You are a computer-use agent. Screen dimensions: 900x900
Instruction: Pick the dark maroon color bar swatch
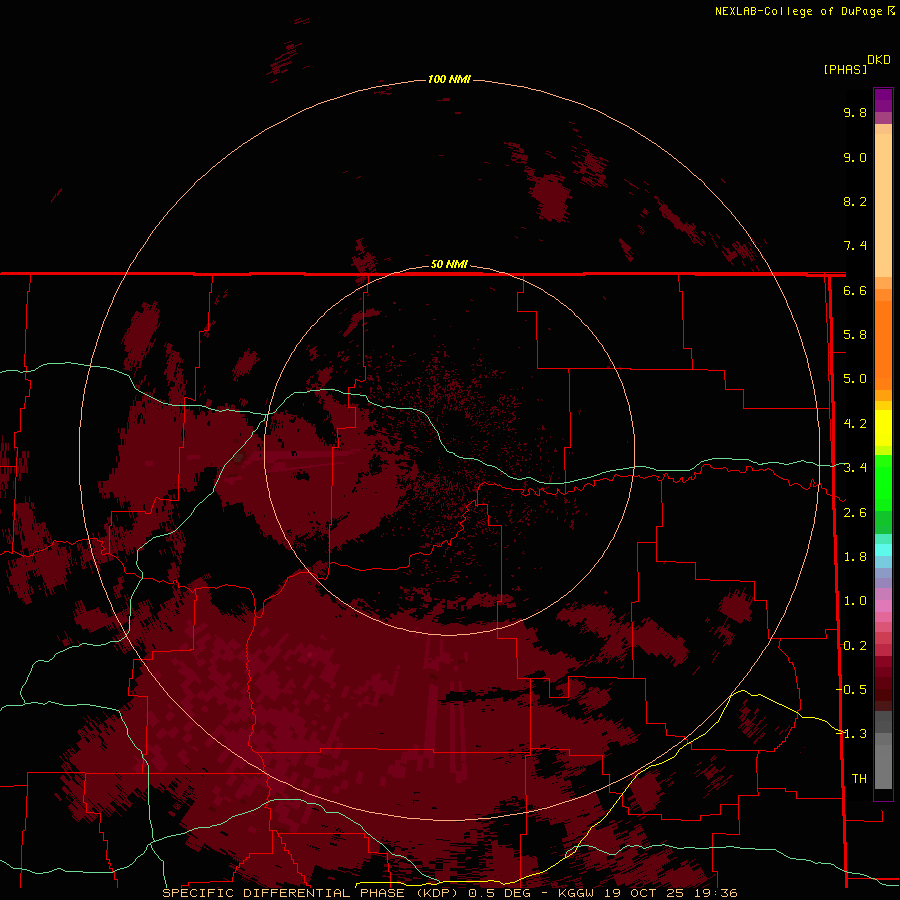tap(883, 684)
